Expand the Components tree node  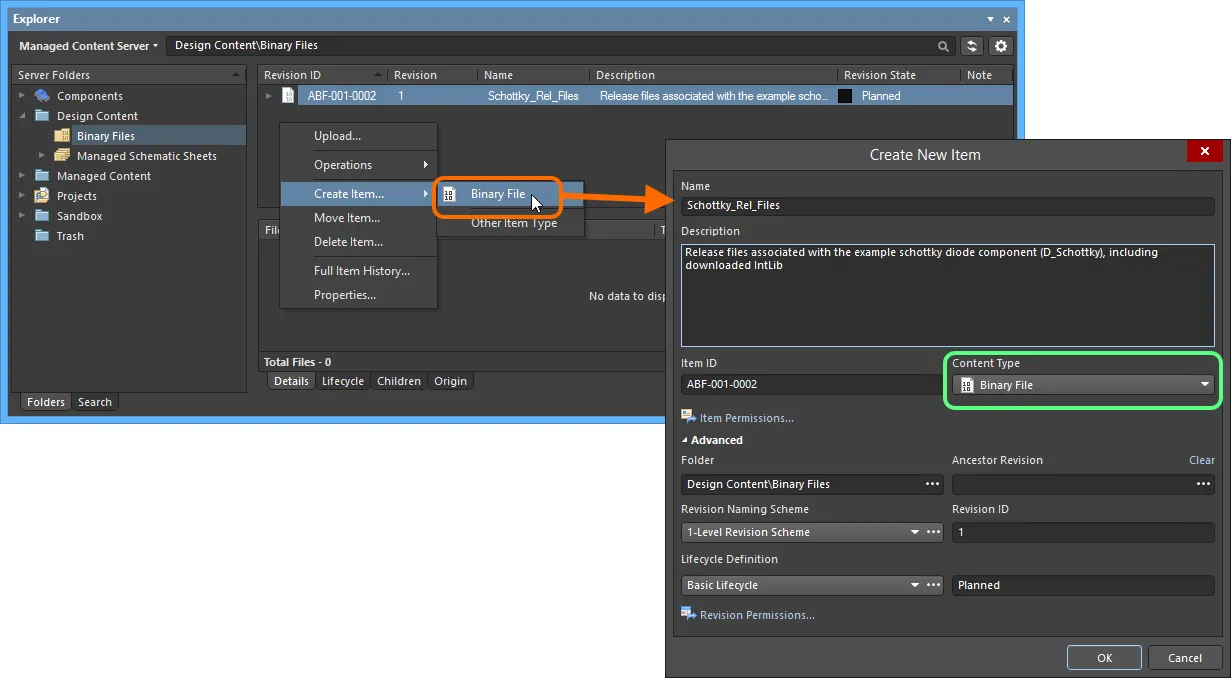click(x=22, y=96)
